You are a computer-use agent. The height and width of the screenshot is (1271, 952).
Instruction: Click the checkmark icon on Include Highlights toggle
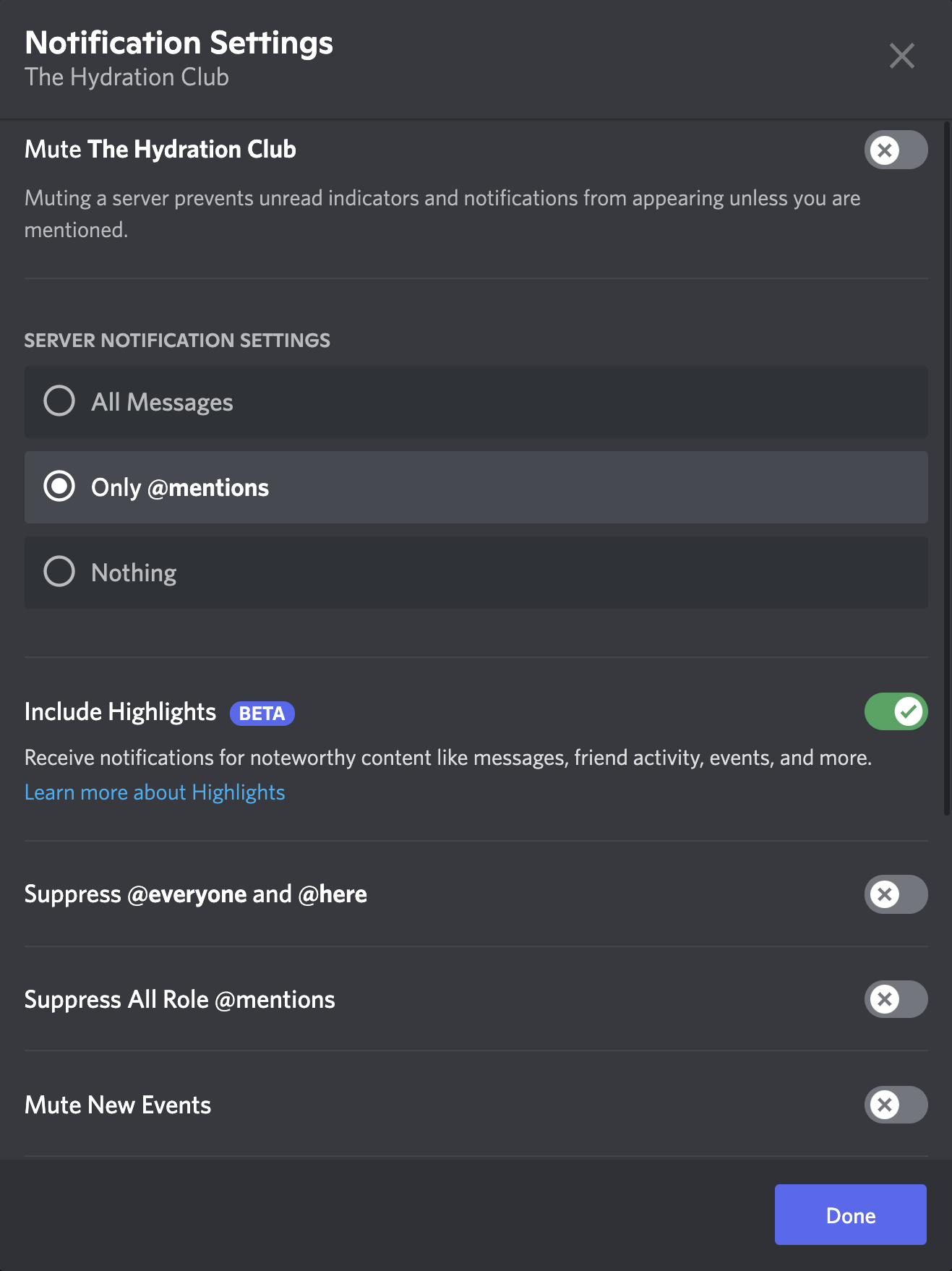pos(909,711)
